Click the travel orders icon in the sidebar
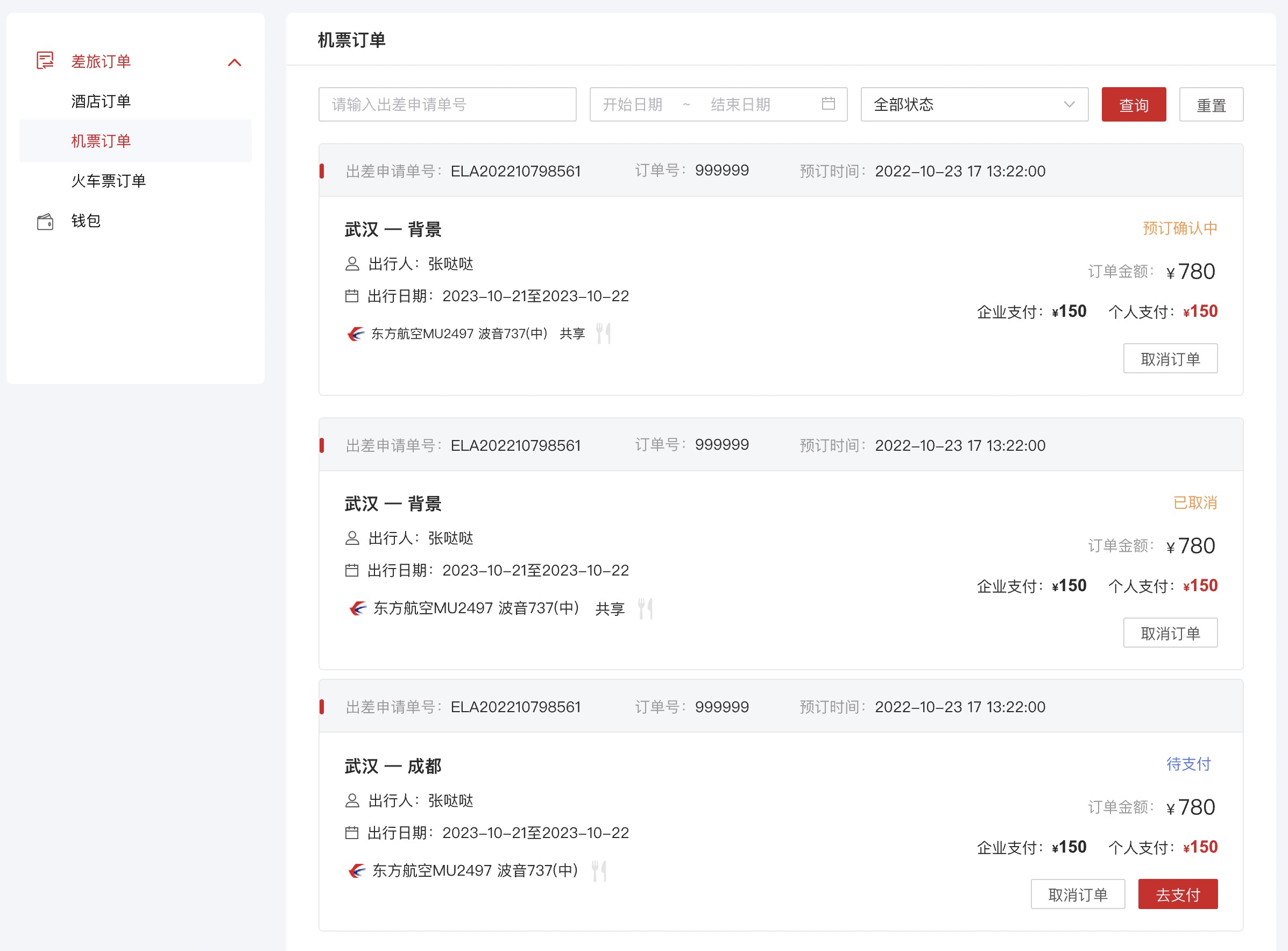1288x951 pixels. tap(45, 60)
